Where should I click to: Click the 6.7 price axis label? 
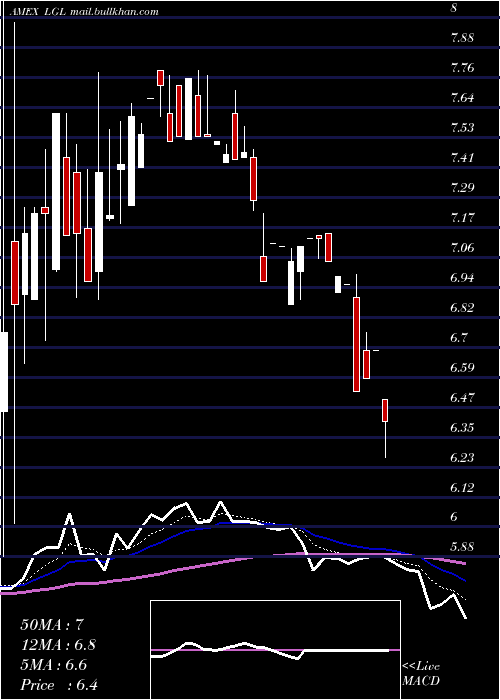460,338
